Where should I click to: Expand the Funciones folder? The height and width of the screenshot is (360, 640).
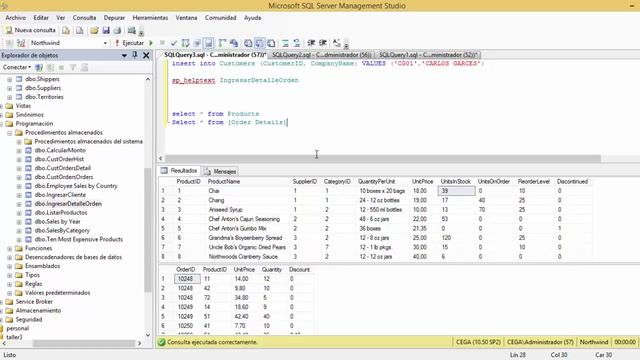pos(9,249)
